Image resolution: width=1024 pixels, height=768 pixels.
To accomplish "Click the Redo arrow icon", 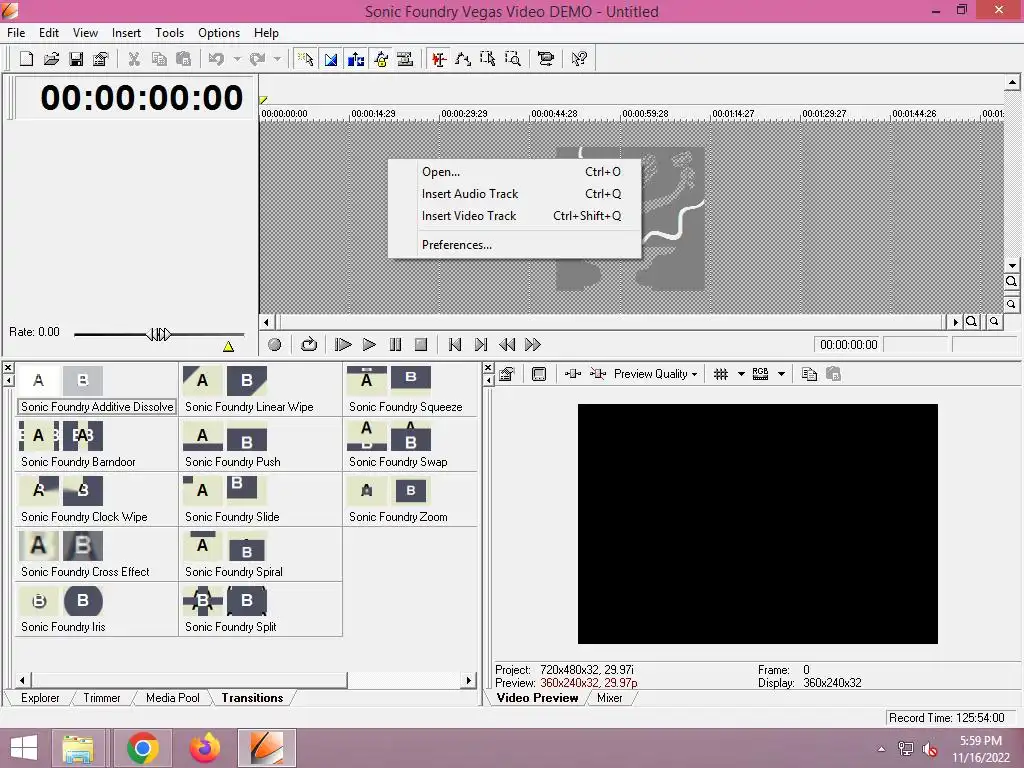I will [257, 59].
